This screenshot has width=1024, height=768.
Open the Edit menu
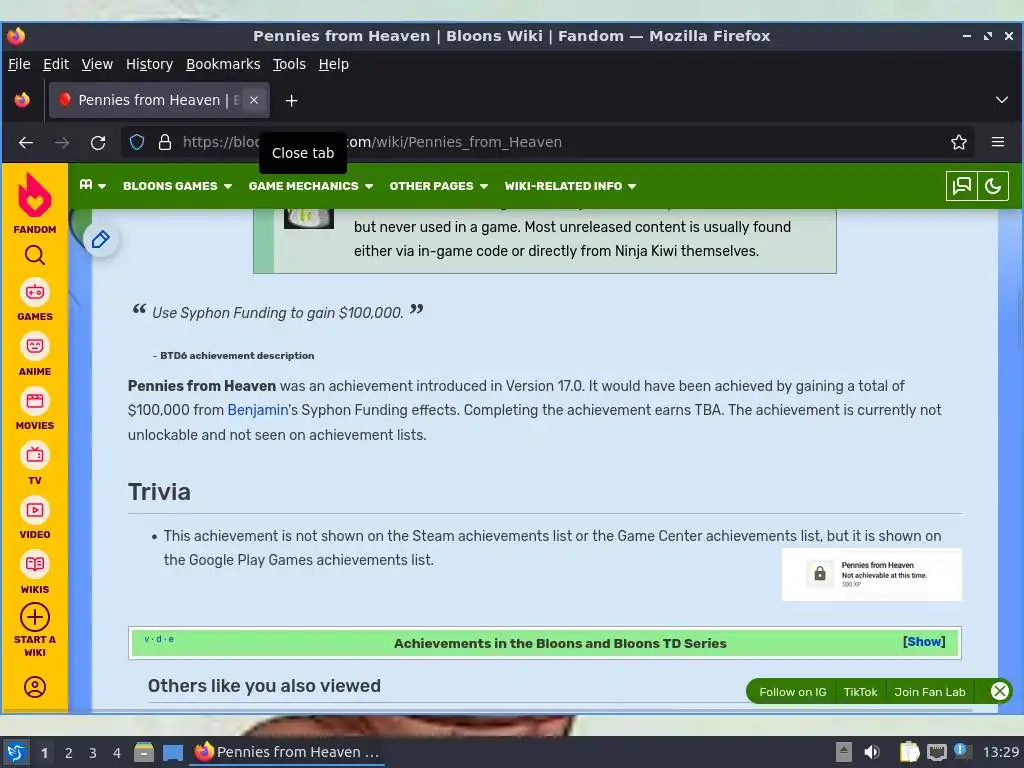(56, 64)
